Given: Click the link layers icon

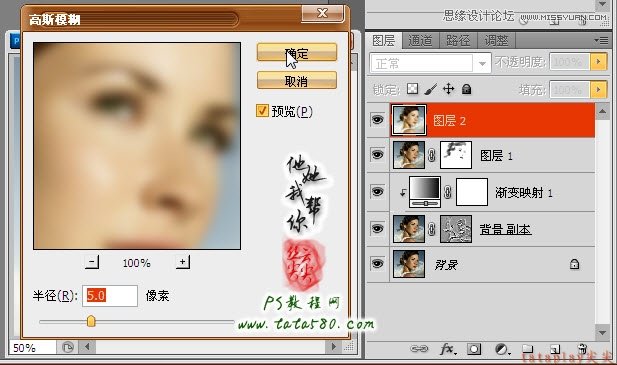Looking at the screenshot, I should [419, 348].
